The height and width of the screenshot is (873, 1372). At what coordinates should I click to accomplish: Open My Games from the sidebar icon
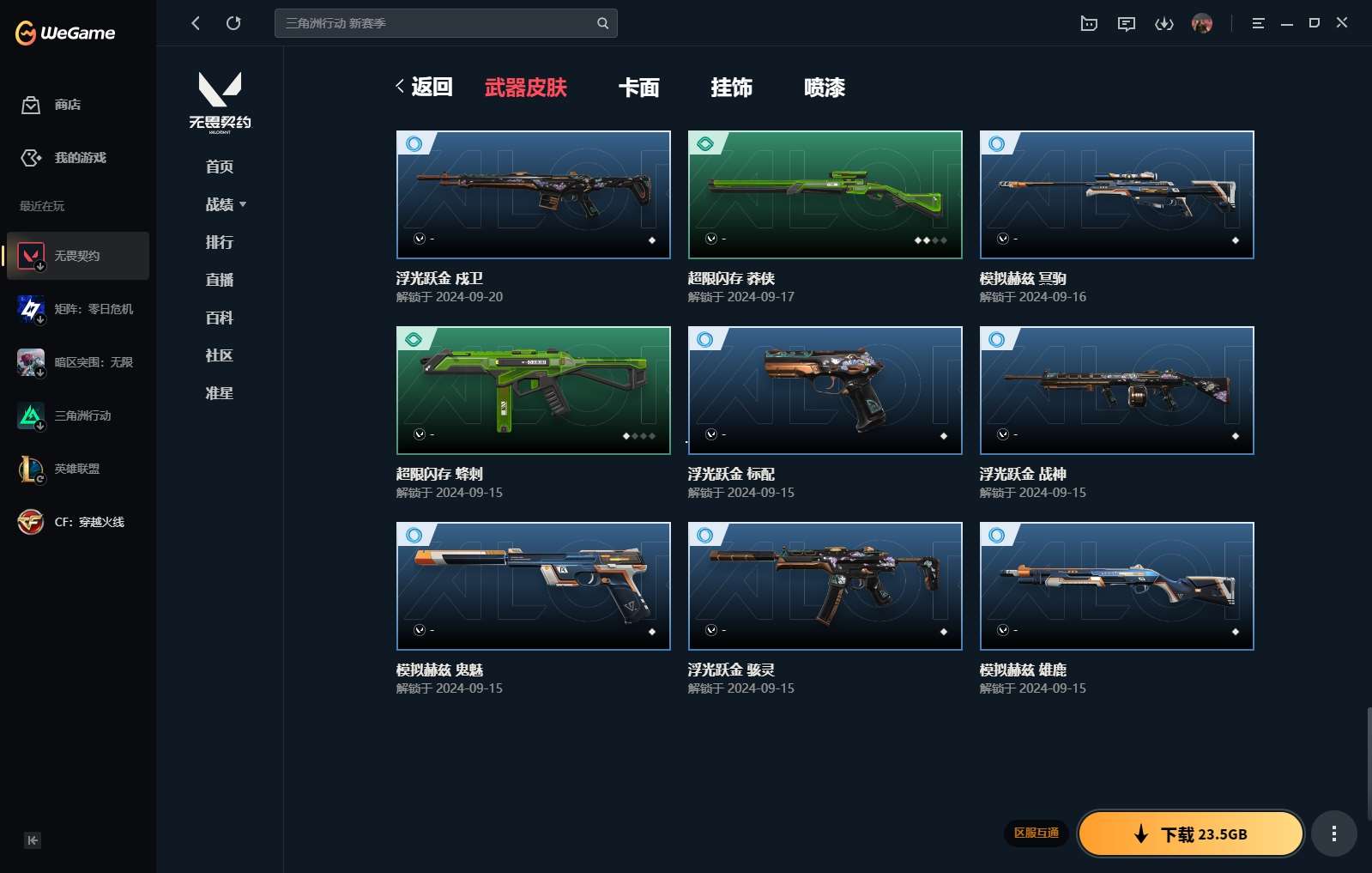31,158
